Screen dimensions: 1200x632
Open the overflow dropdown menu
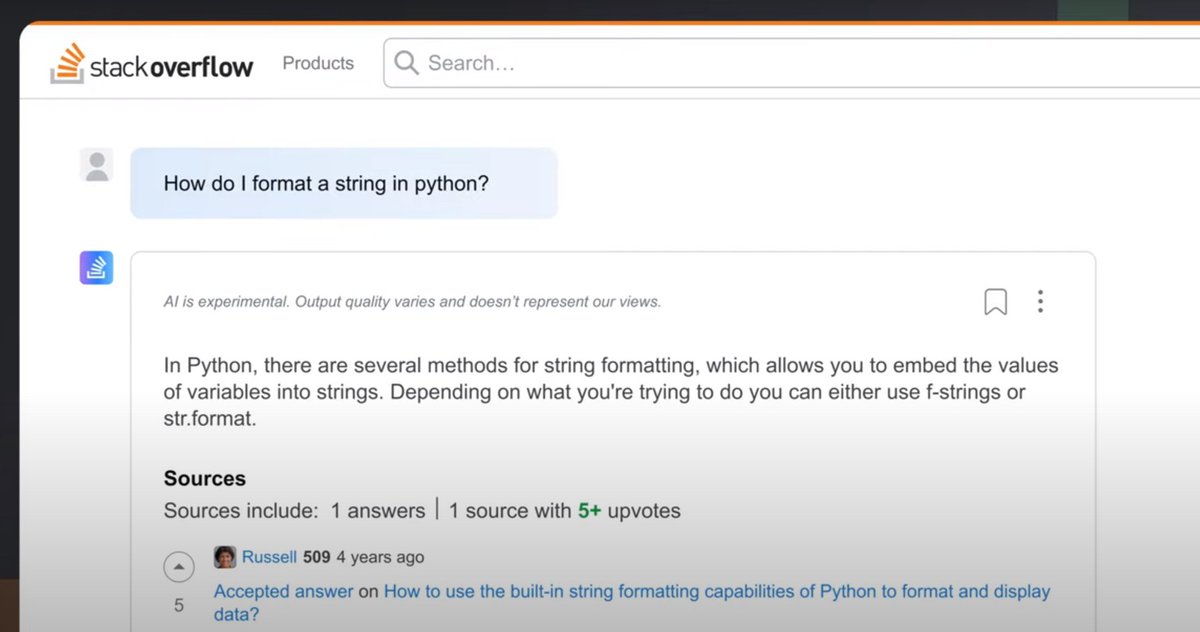click(x=1040, y=301)
